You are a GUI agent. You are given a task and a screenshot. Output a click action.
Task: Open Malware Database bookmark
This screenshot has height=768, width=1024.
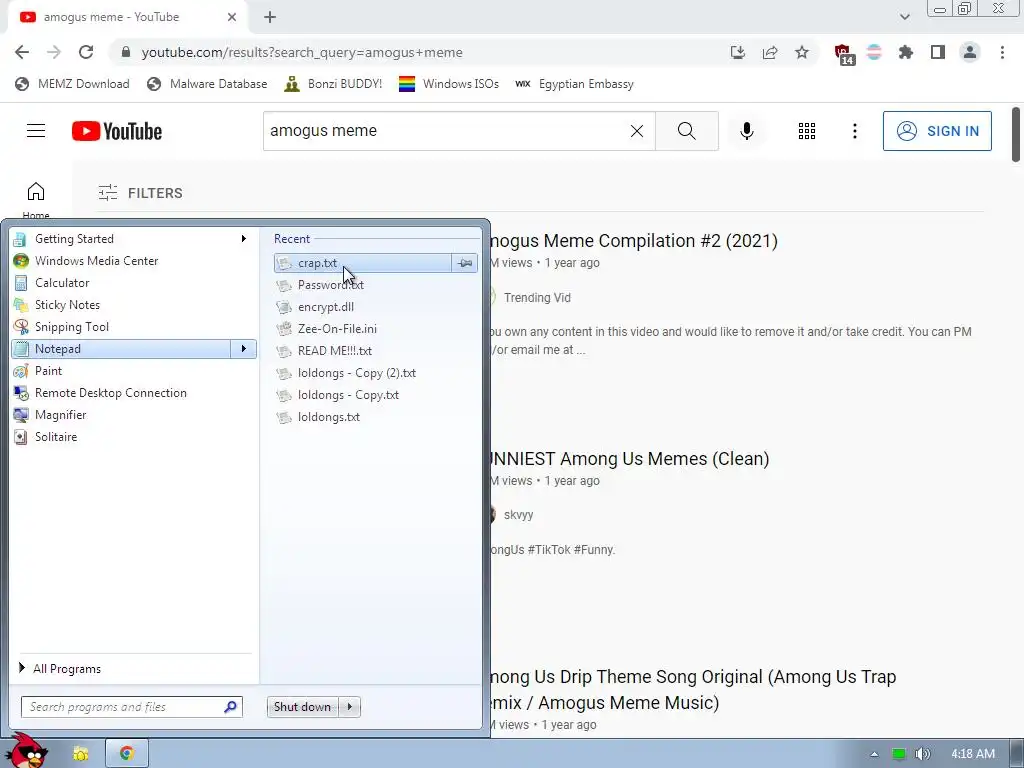tap(208, 84)
